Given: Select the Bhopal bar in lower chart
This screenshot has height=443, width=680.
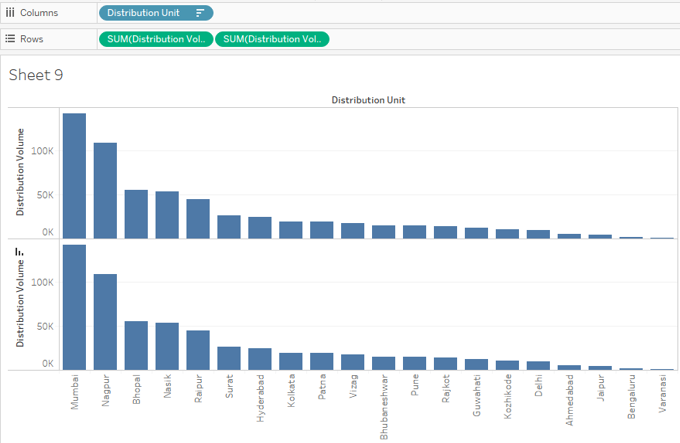Looking at the screenshot, I should click(136, 345).
